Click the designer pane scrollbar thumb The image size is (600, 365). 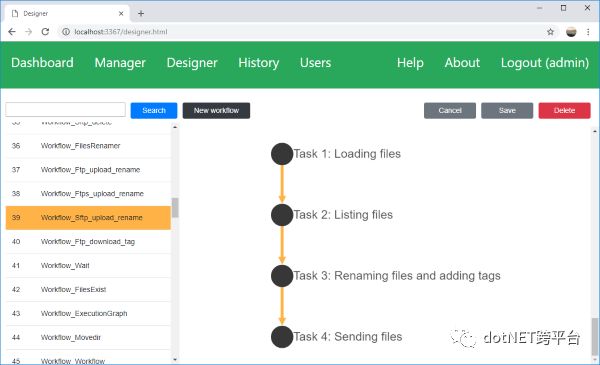tap(595, 338)
